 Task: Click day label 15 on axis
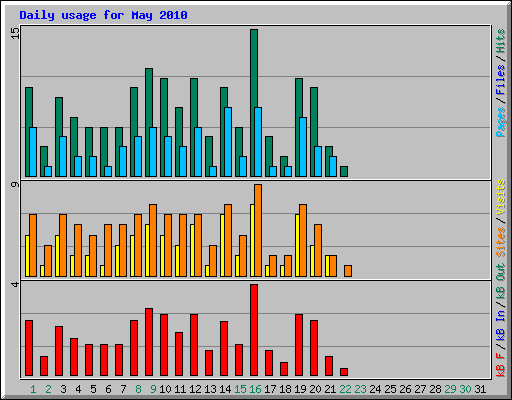pyautogui.click(x=240, y=389)
